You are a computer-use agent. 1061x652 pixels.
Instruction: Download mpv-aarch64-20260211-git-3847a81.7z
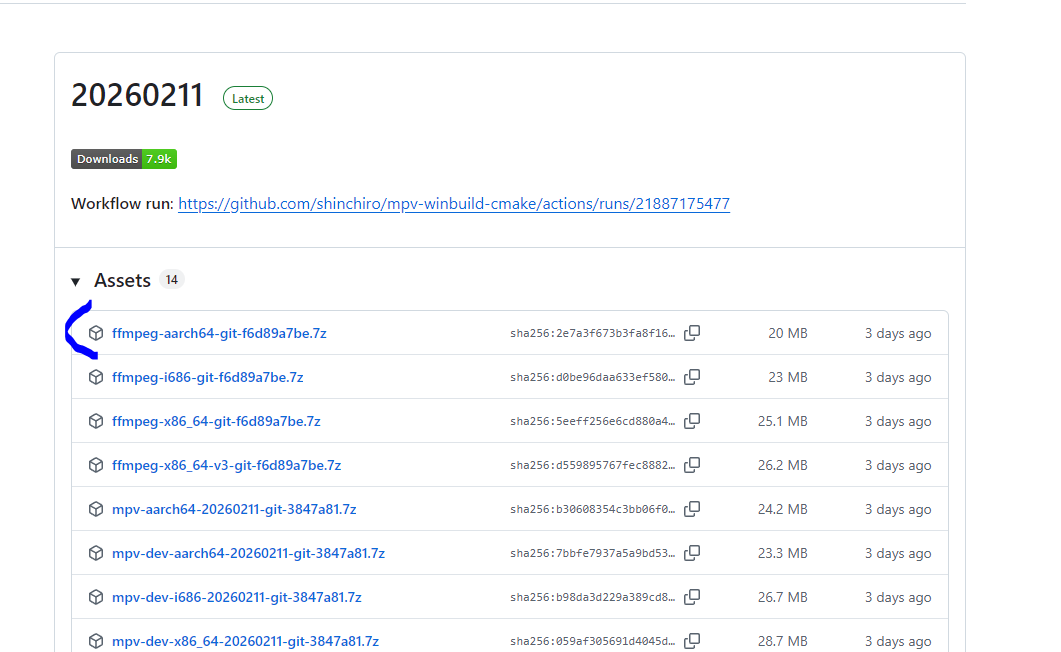[x=234, y=509]
